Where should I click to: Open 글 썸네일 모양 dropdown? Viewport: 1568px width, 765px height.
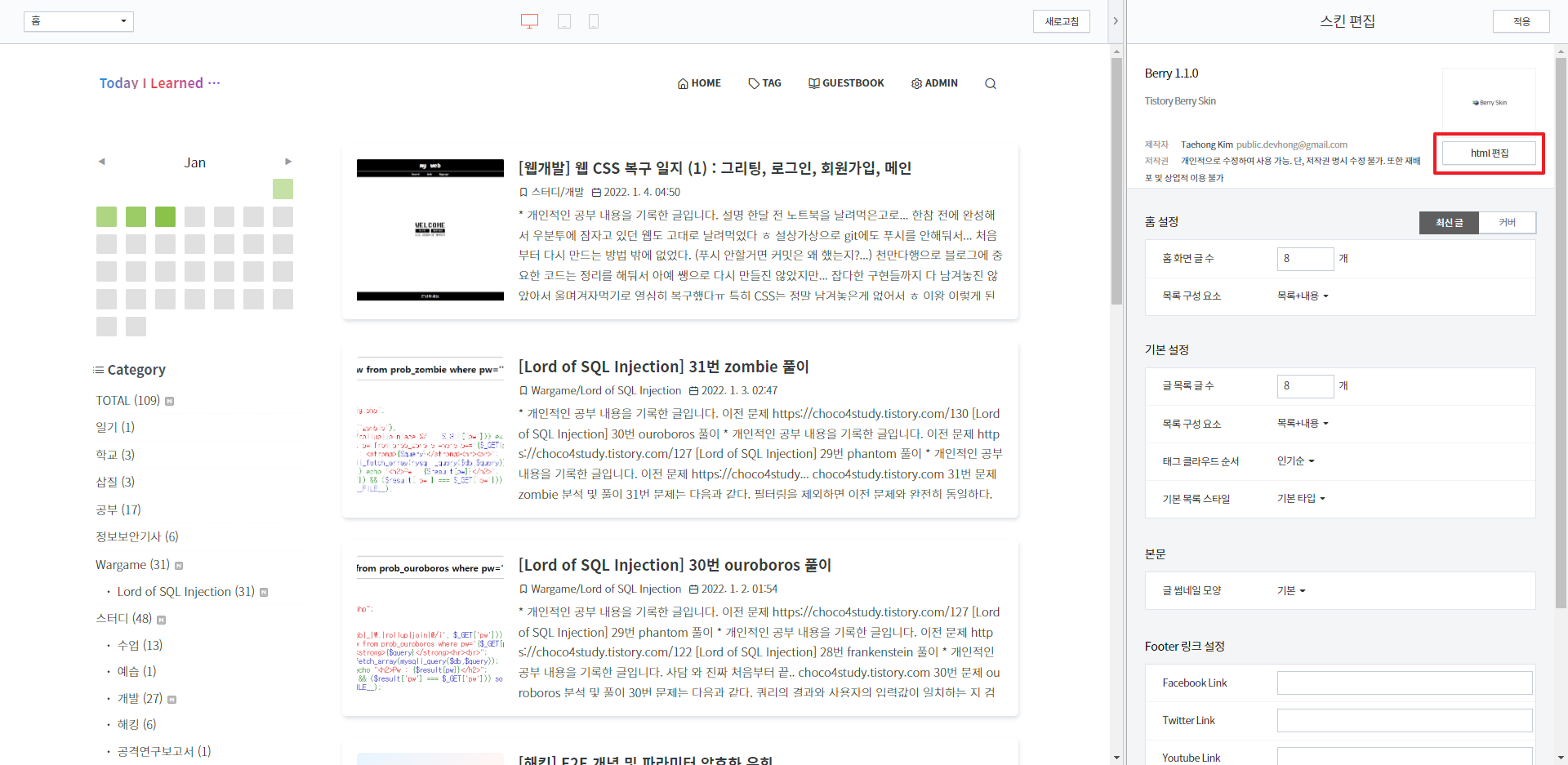click(1291, 590)
